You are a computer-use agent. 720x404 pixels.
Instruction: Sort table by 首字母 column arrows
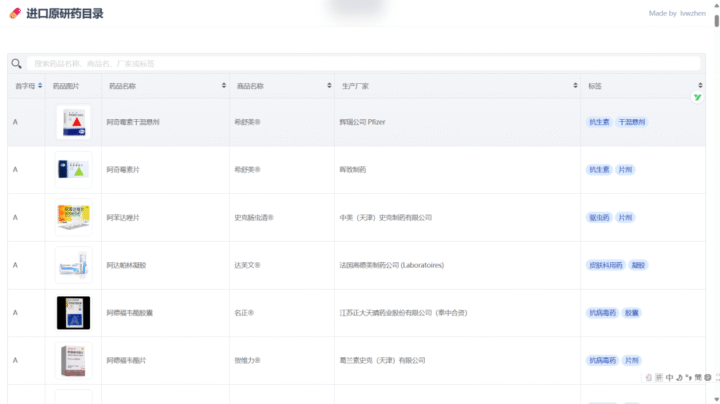coord(41,86)
